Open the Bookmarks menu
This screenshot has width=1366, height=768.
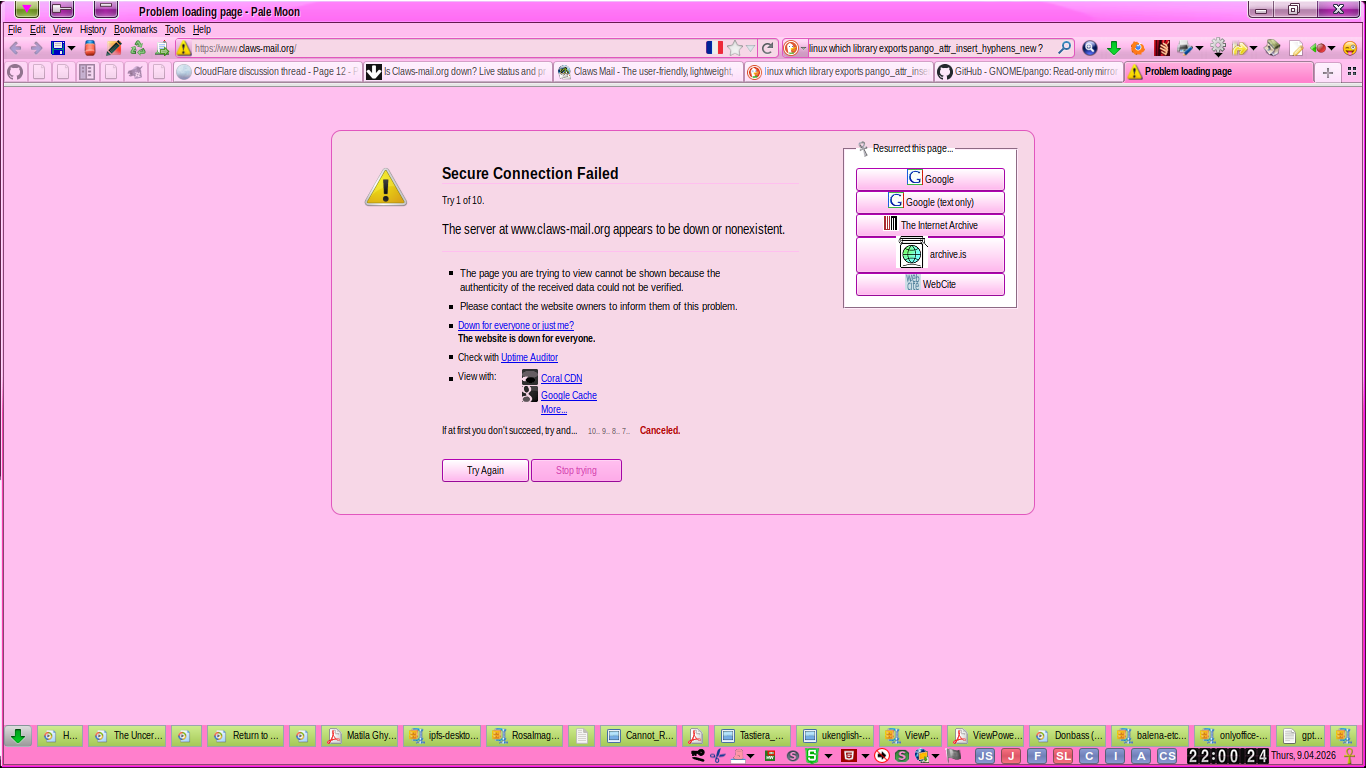[135, 30]
